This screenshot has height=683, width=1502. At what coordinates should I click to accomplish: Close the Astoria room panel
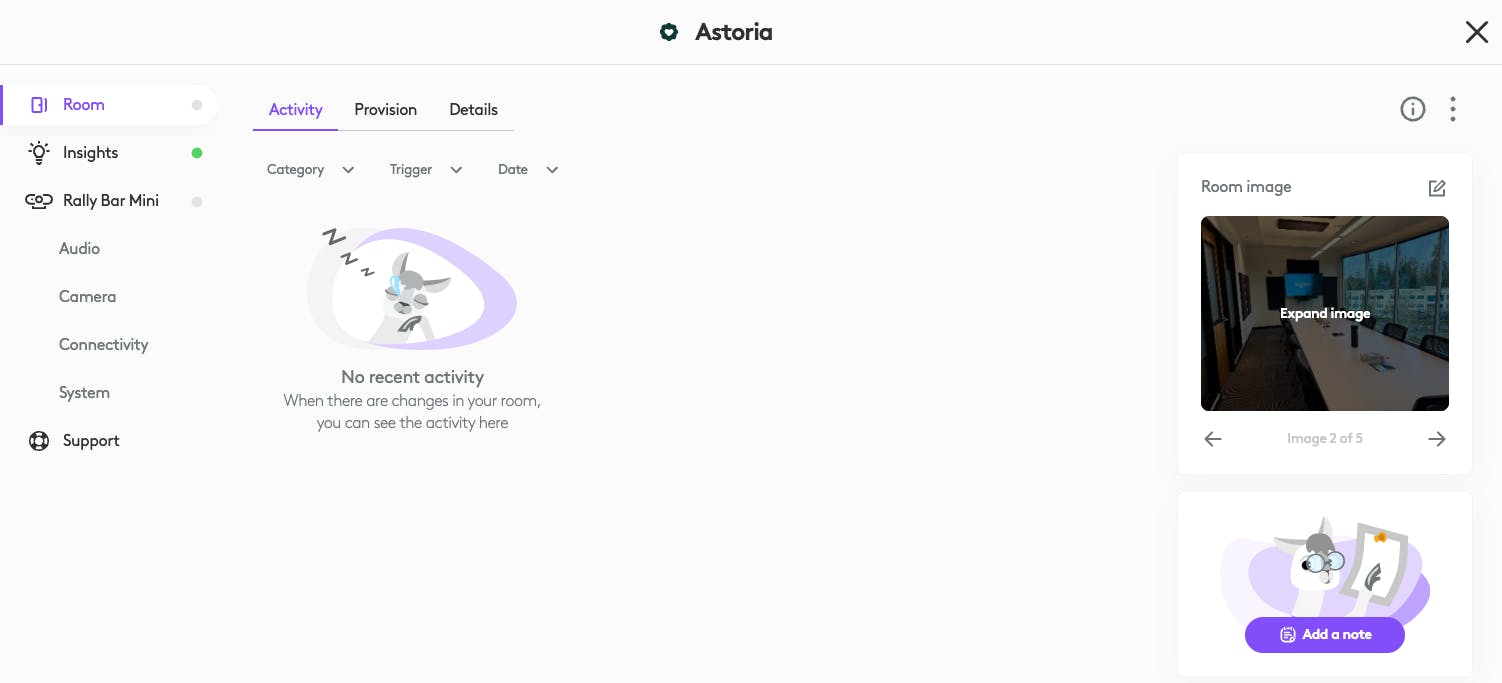[x=1476, y=32]
